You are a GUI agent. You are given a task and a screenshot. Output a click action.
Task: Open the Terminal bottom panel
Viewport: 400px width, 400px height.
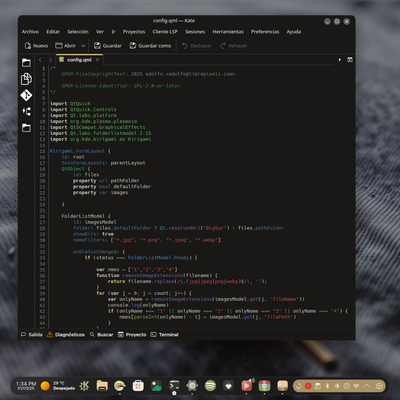click(x=165, y=334)
